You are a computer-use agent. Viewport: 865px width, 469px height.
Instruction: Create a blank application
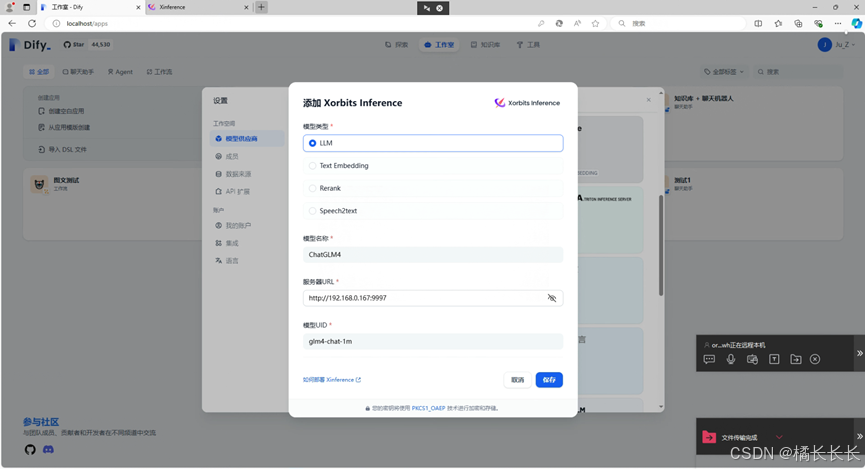coord(61,111)
